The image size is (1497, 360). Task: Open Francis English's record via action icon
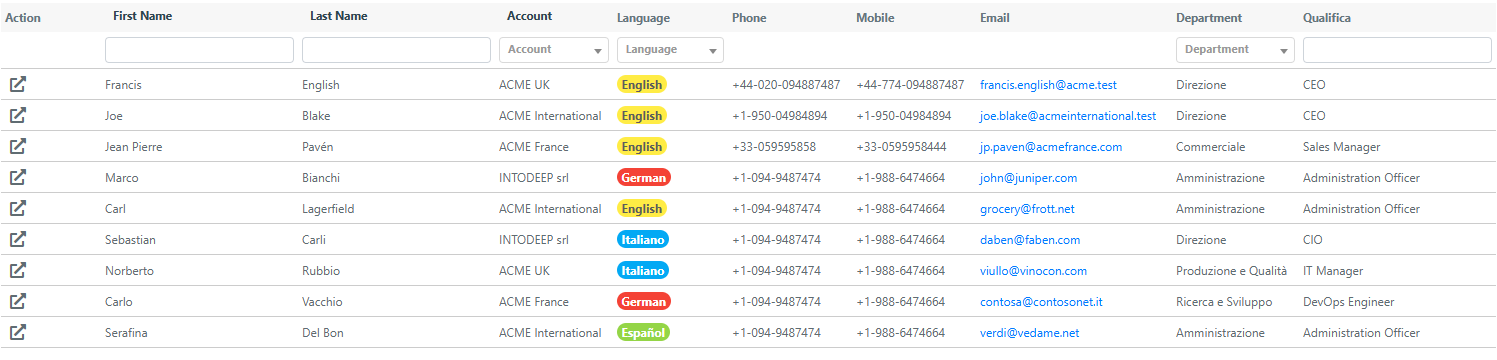click(18, 85)
